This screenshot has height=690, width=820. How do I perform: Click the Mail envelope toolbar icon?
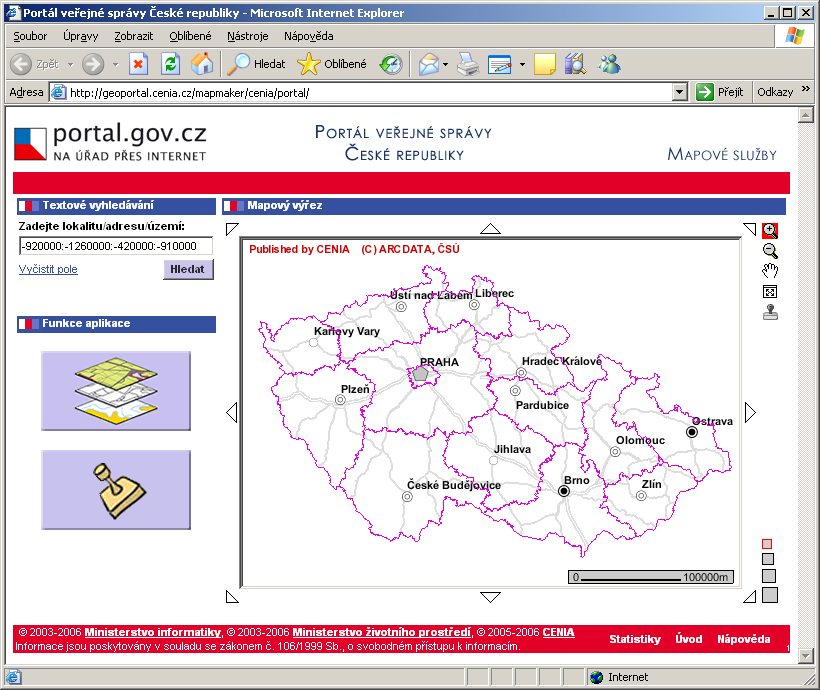(x=429, y=64)
